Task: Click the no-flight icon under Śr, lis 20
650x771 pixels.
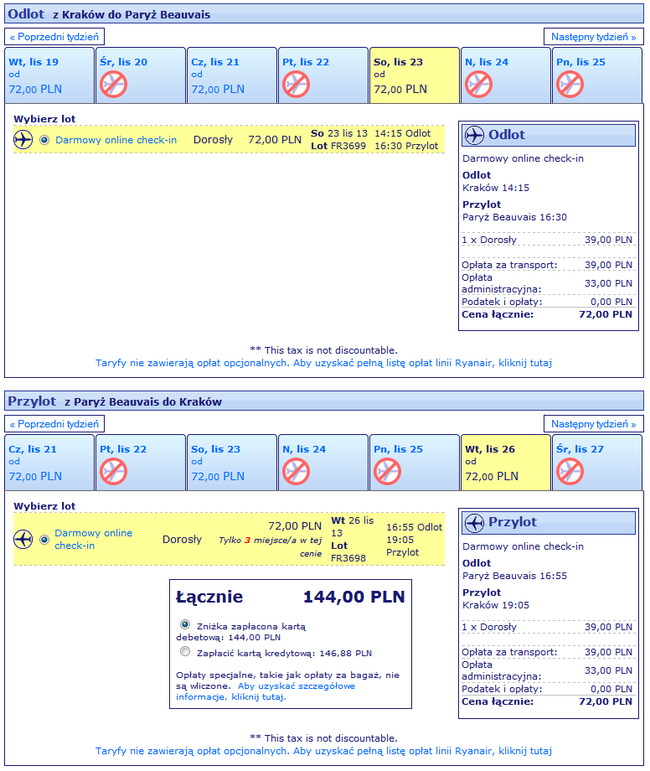Action: [113, 84]
